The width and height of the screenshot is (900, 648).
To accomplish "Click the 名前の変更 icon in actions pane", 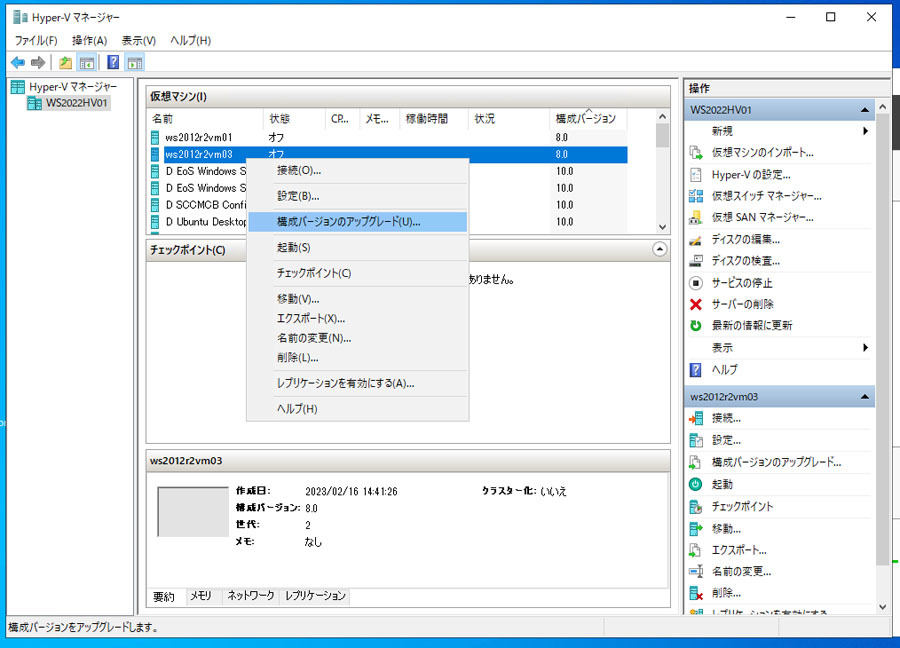I will point(696,571).
